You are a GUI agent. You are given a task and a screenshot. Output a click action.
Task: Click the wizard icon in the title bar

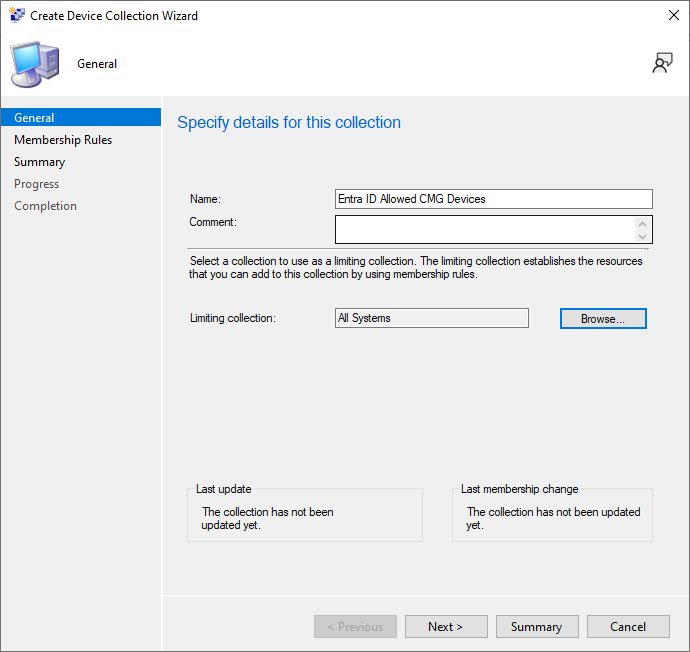[x=17, y=16]
